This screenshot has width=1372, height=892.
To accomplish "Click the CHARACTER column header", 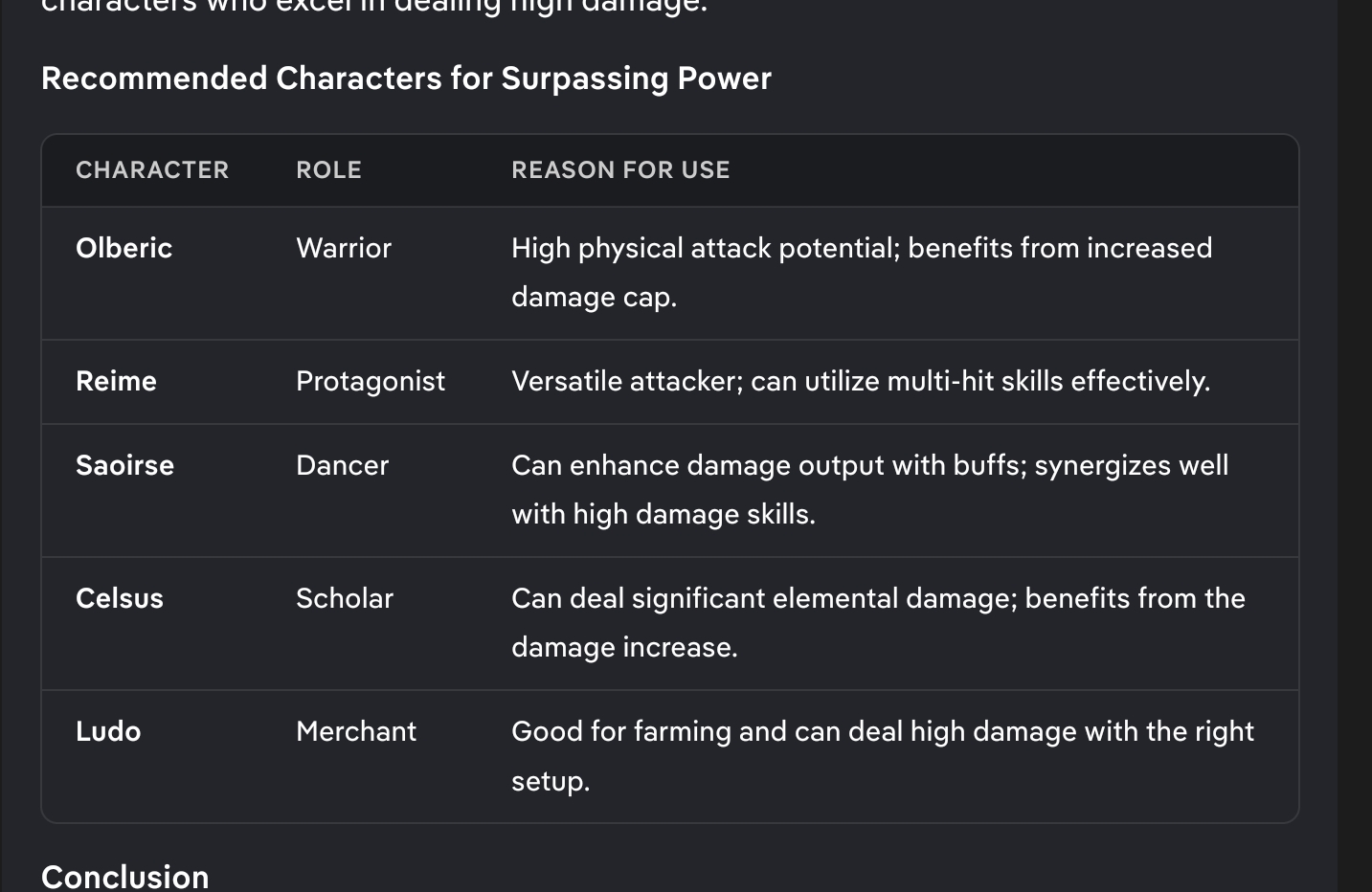I will coord(152,170).
